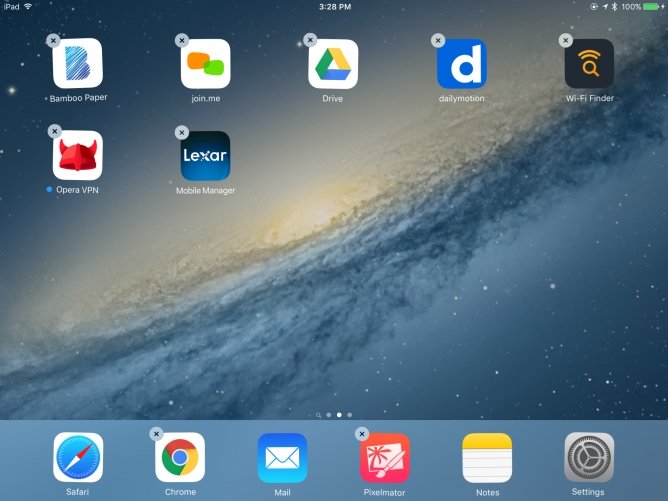
Task: Open Safari in the dock
Action: pyautogui.click(x=78, y=458)
